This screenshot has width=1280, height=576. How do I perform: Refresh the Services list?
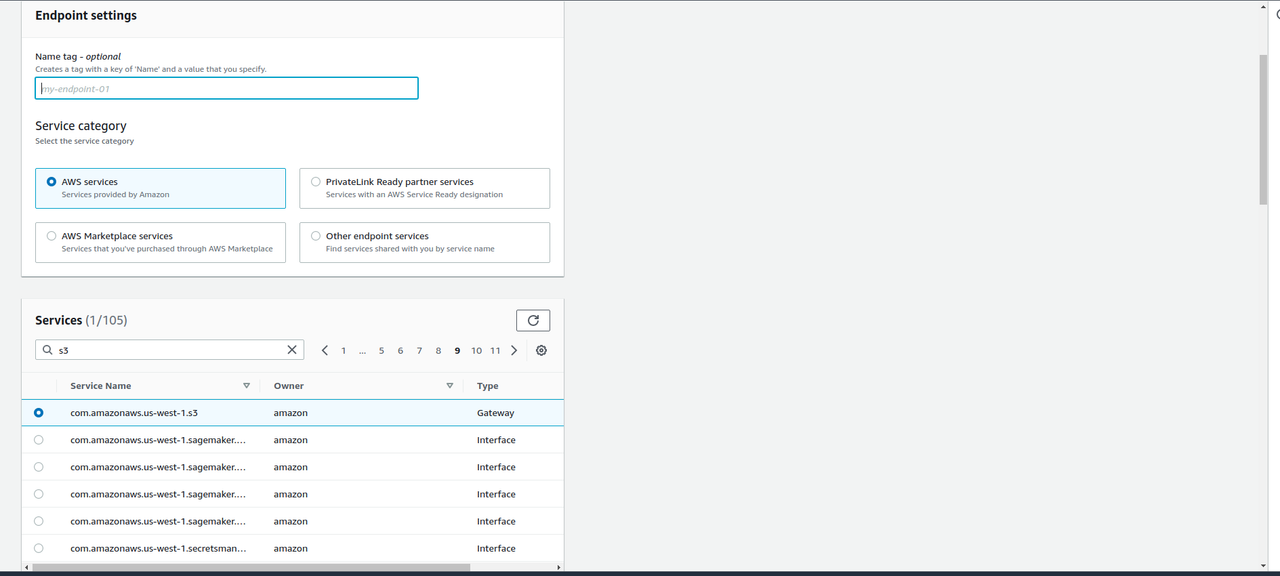click(x=533, y=320)
